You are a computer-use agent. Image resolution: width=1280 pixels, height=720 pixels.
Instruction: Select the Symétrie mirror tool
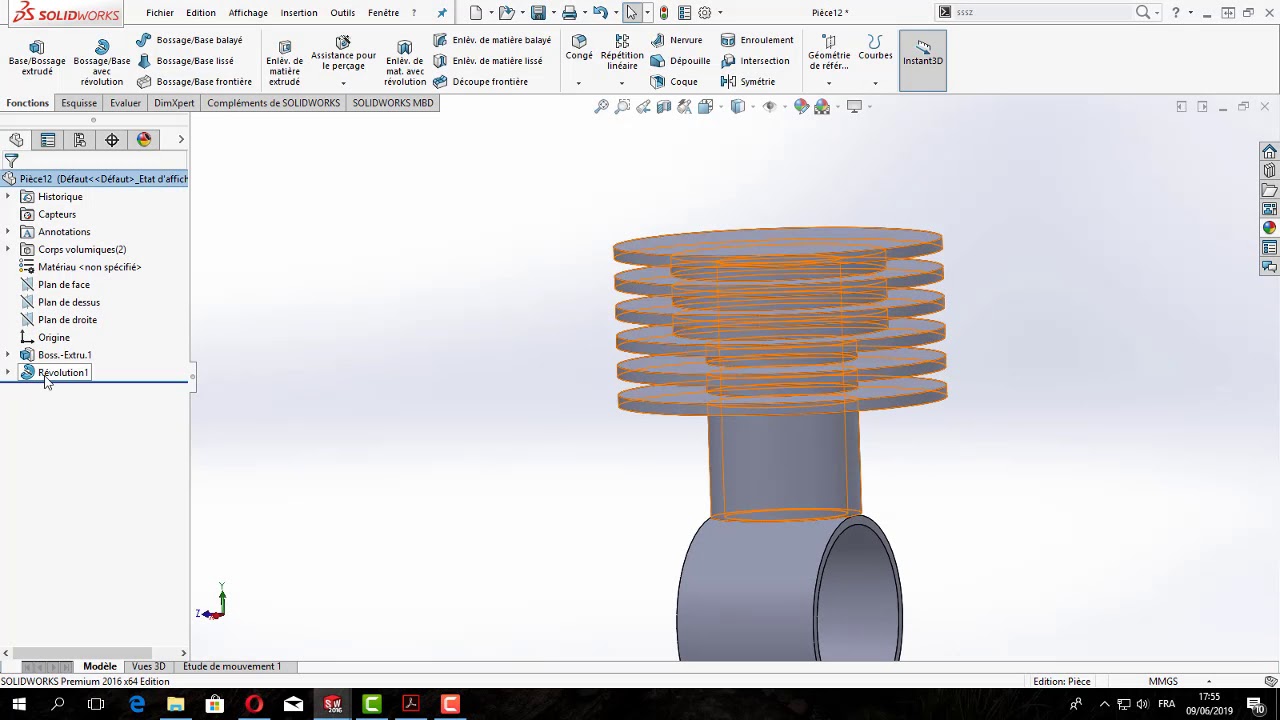[x=748, y=82]
